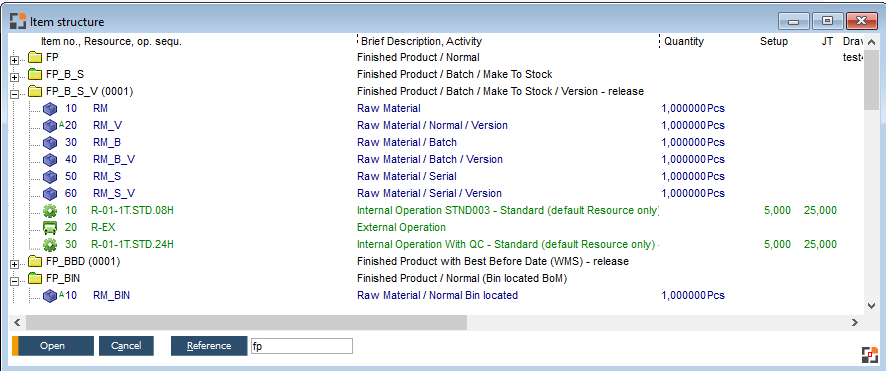Screen dimensions: 886x371
Task: Click the RM_V item cube icon
Action: pyautogui.click(x=50, y=125)
